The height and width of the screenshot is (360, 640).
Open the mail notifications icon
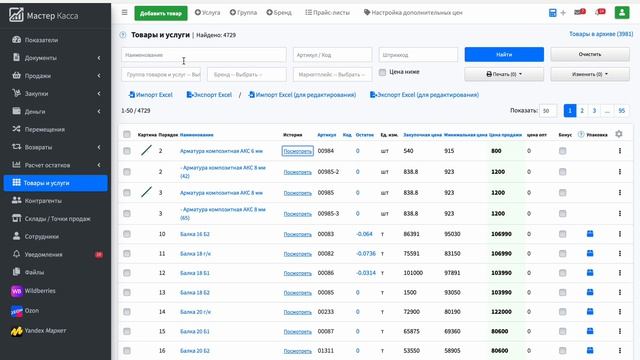(x=580, y=12)
